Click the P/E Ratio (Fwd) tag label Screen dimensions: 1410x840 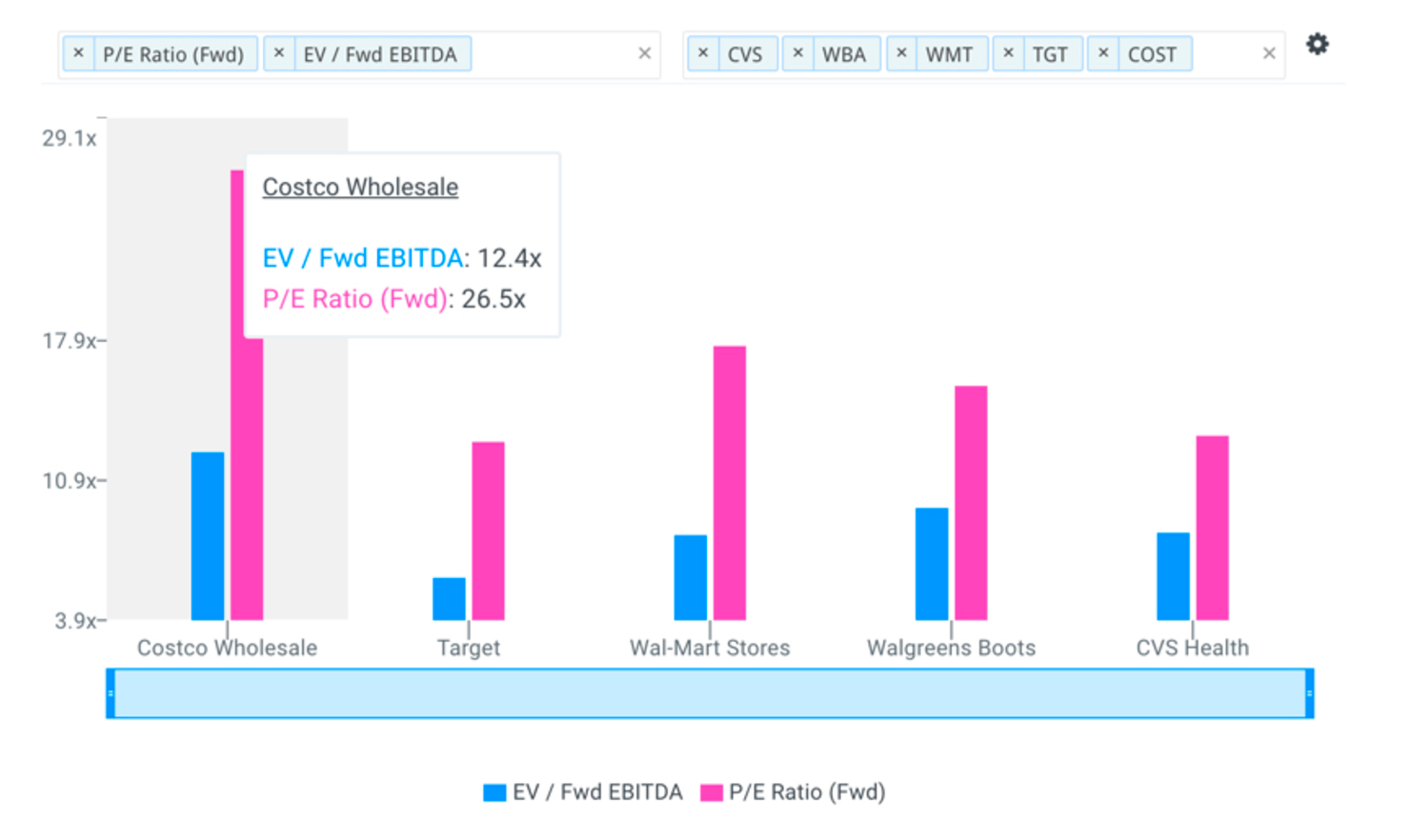pos(173,55)
